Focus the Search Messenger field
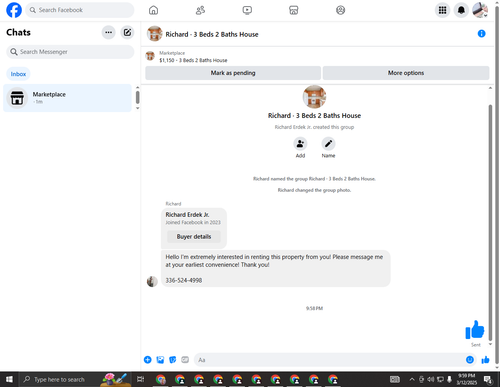 (70, 52)
